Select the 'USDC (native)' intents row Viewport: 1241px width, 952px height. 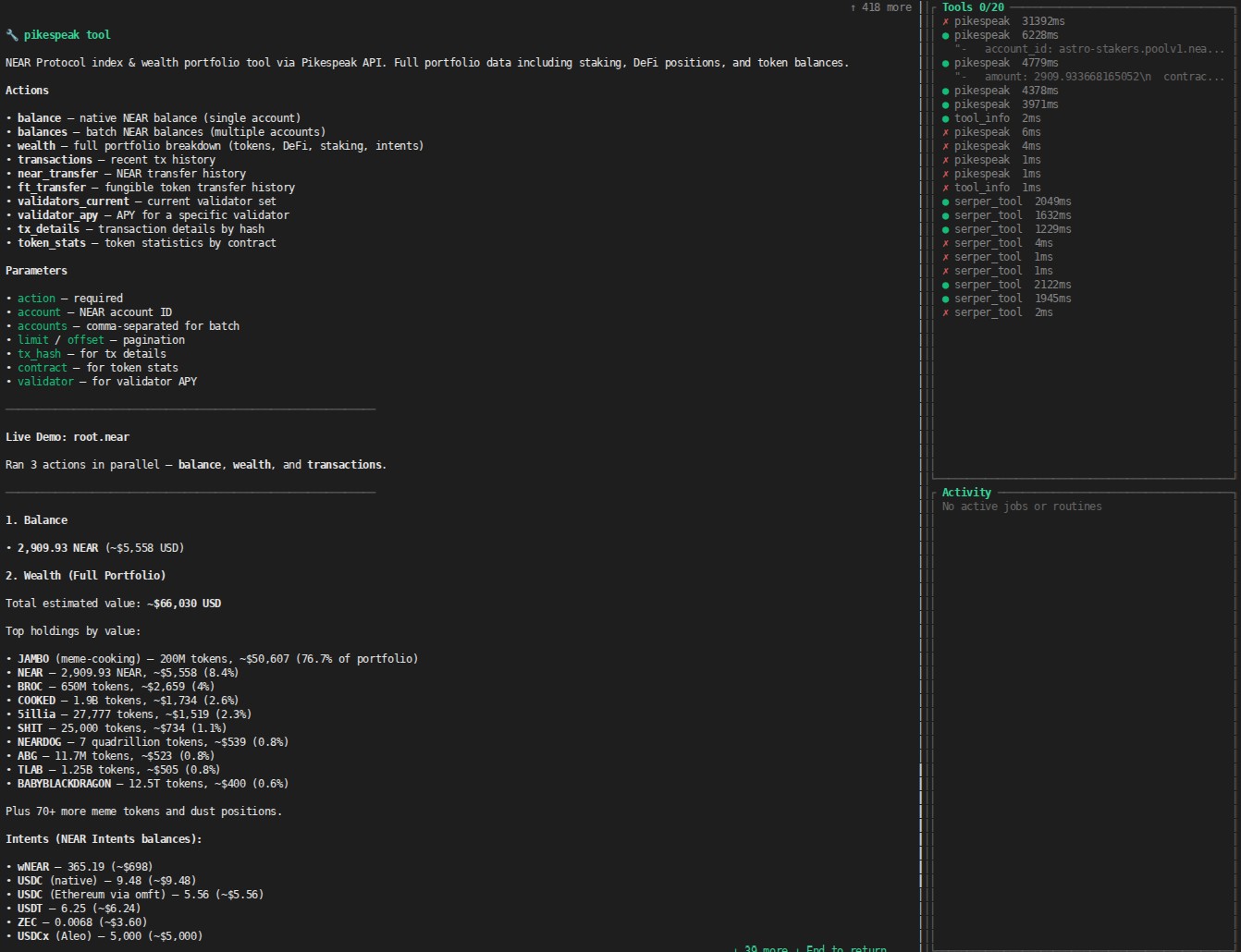pos(101,881)
